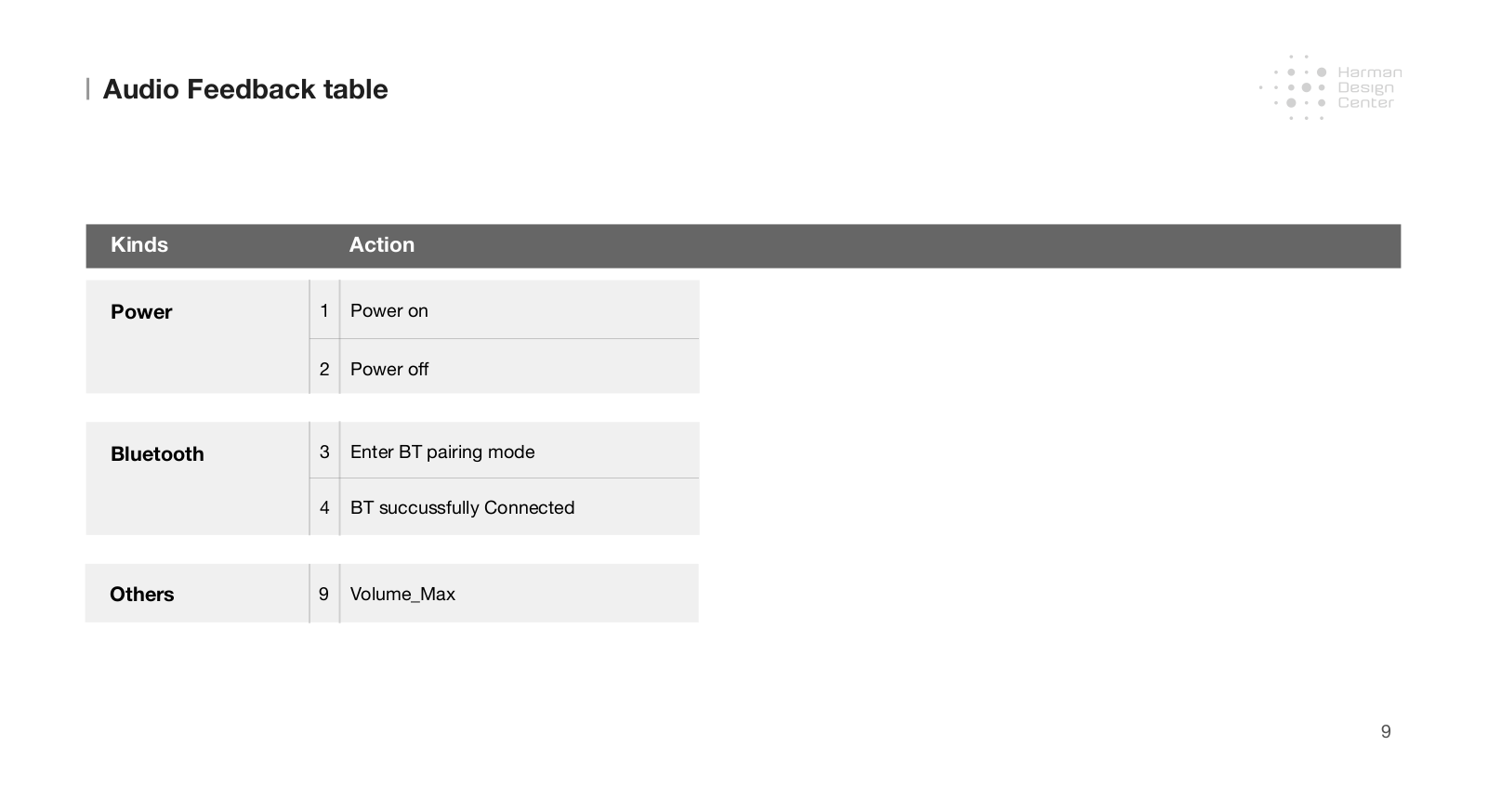
Task: Click the dotted circle logo graphic
Action: click(1294, 87)
